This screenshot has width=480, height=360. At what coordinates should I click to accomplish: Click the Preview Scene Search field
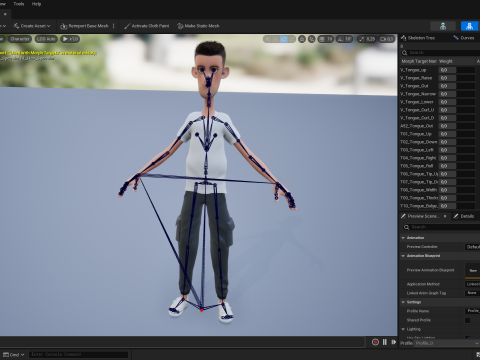pos(441,227)
